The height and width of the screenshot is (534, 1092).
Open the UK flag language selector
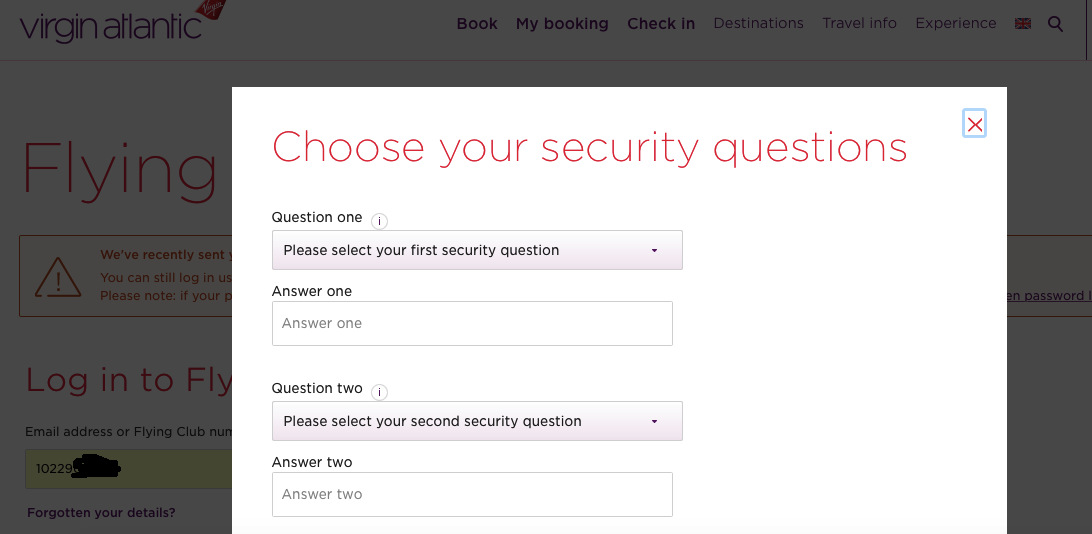1022,24
